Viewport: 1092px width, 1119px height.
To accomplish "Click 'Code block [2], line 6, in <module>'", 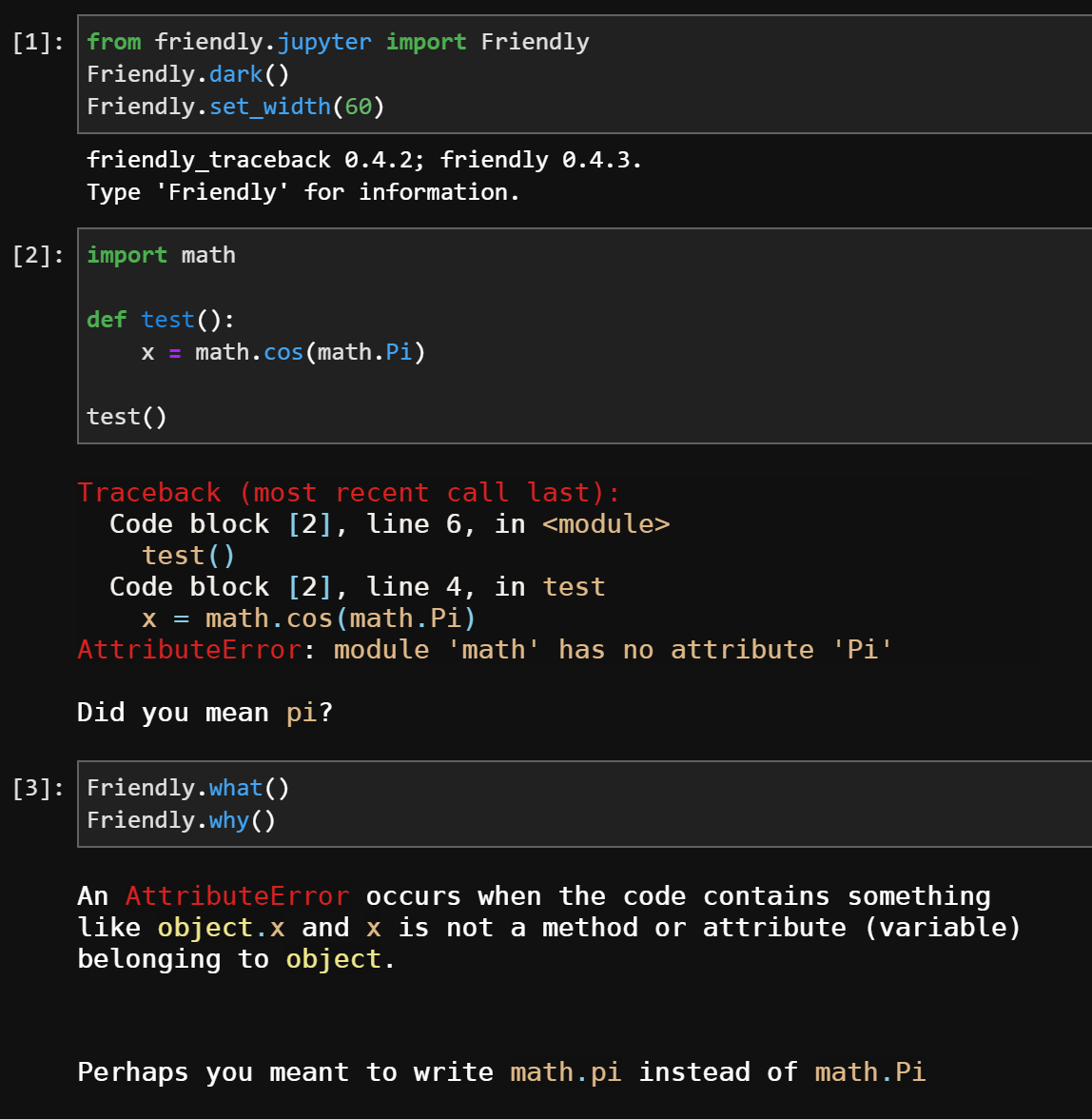I will tap(389, 523).
